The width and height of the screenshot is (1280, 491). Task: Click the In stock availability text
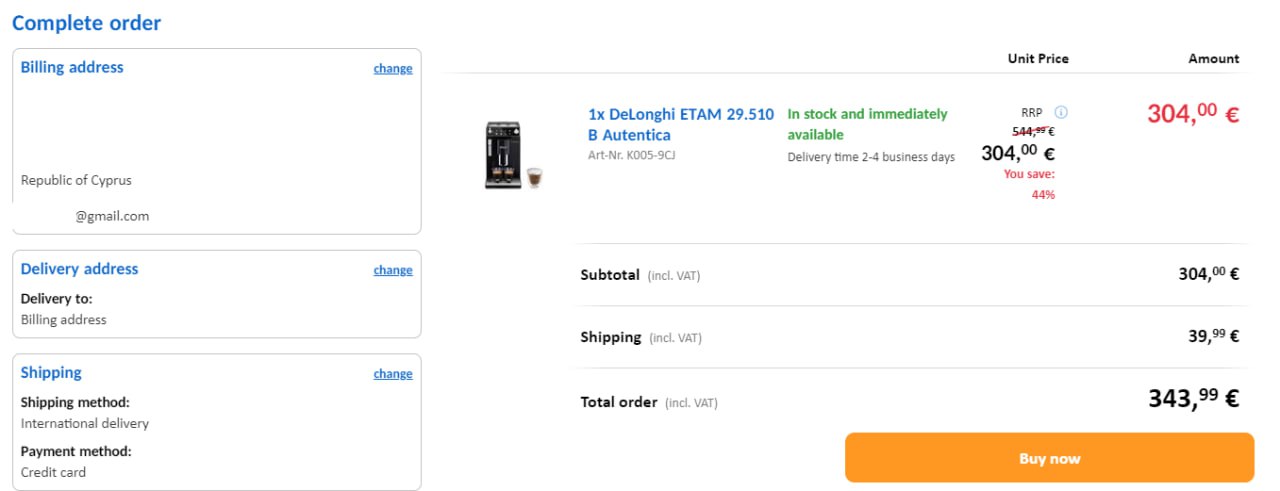coord(867,124)
